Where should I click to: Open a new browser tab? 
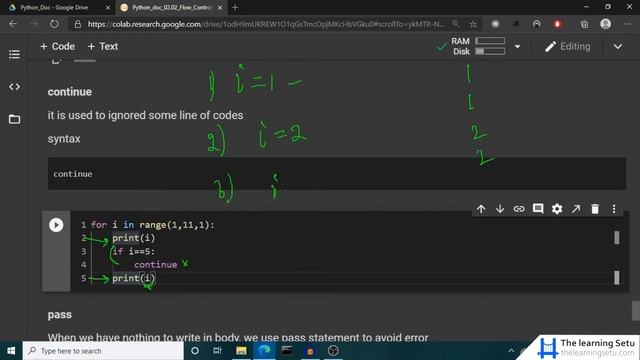pyautogui.click(x=235, y=7)
